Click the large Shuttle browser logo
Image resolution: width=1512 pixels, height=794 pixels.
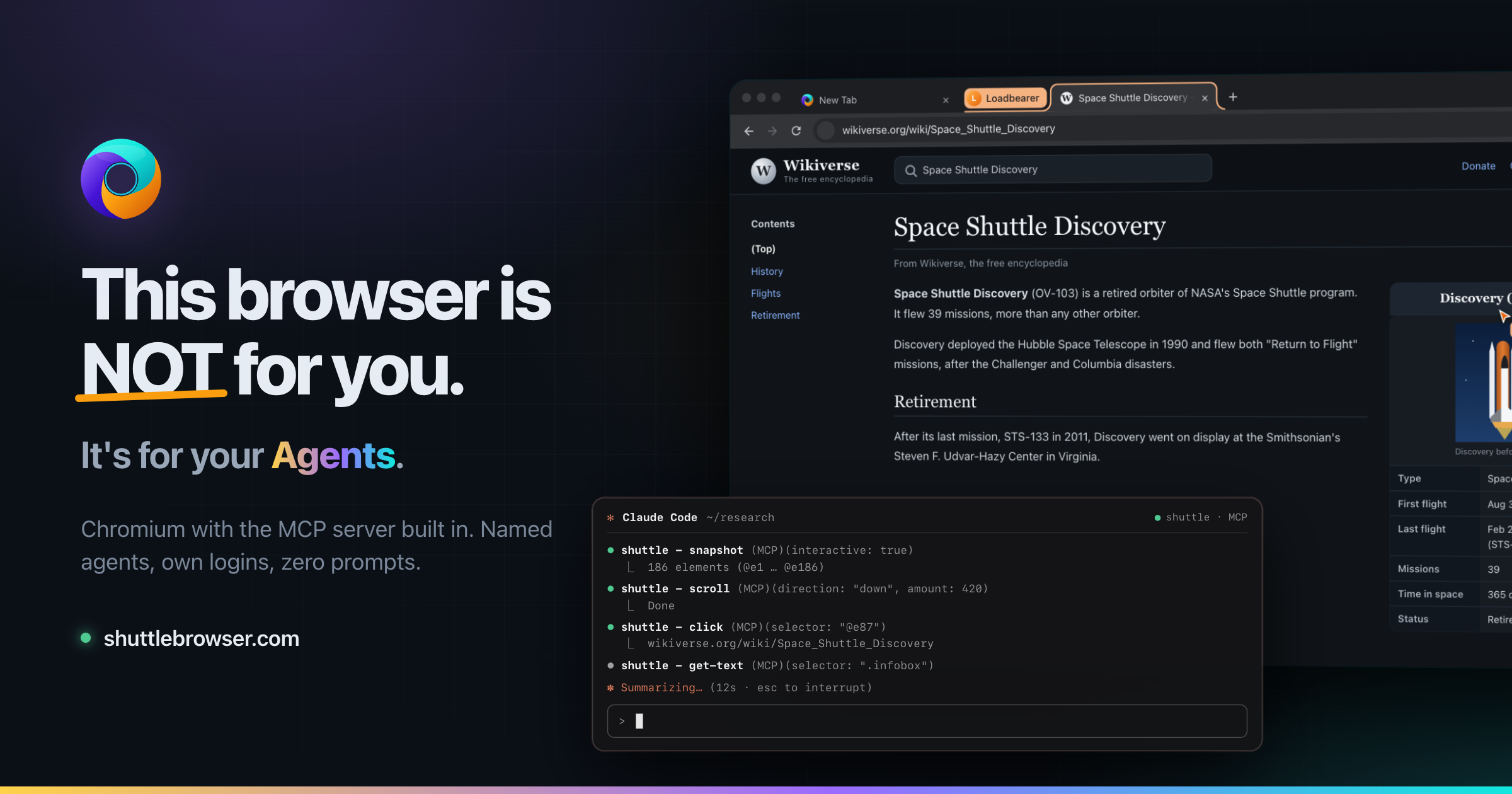tap(121, 179)
